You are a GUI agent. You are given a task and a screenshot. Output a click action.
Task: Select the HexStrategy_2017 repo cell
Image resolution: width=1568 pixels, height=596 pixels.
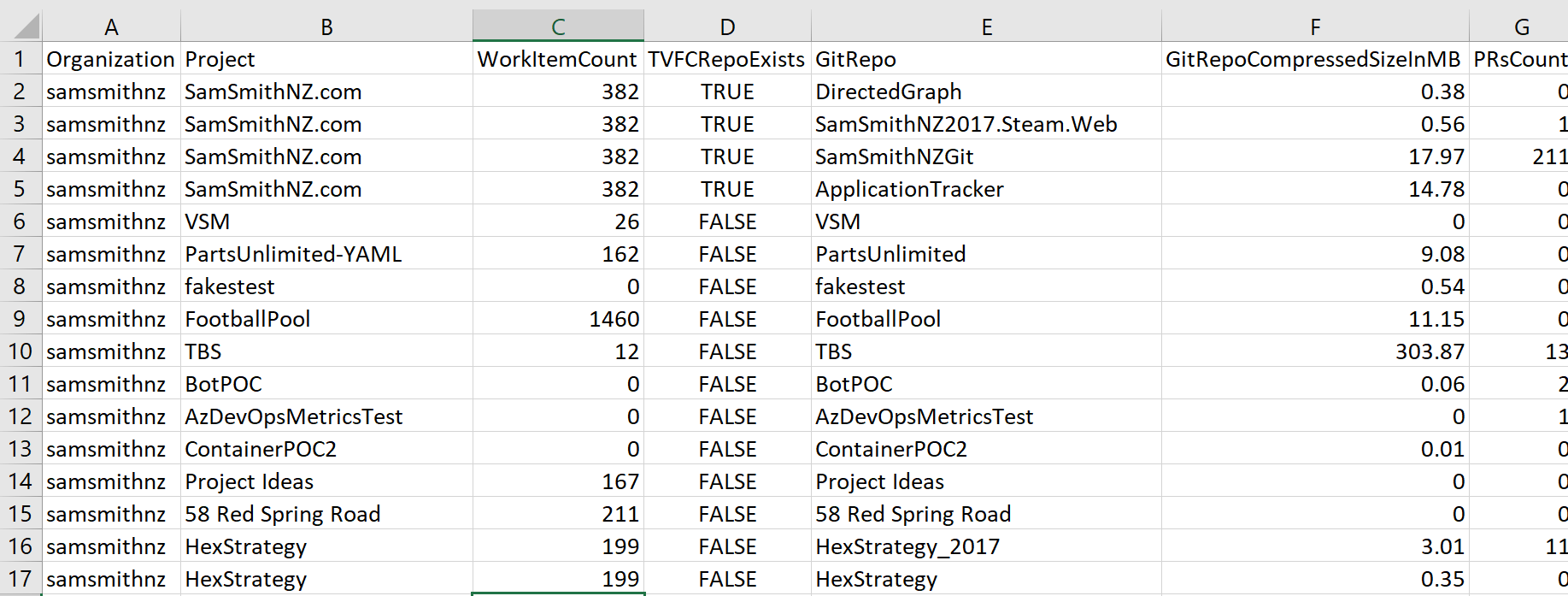point(986,546)
